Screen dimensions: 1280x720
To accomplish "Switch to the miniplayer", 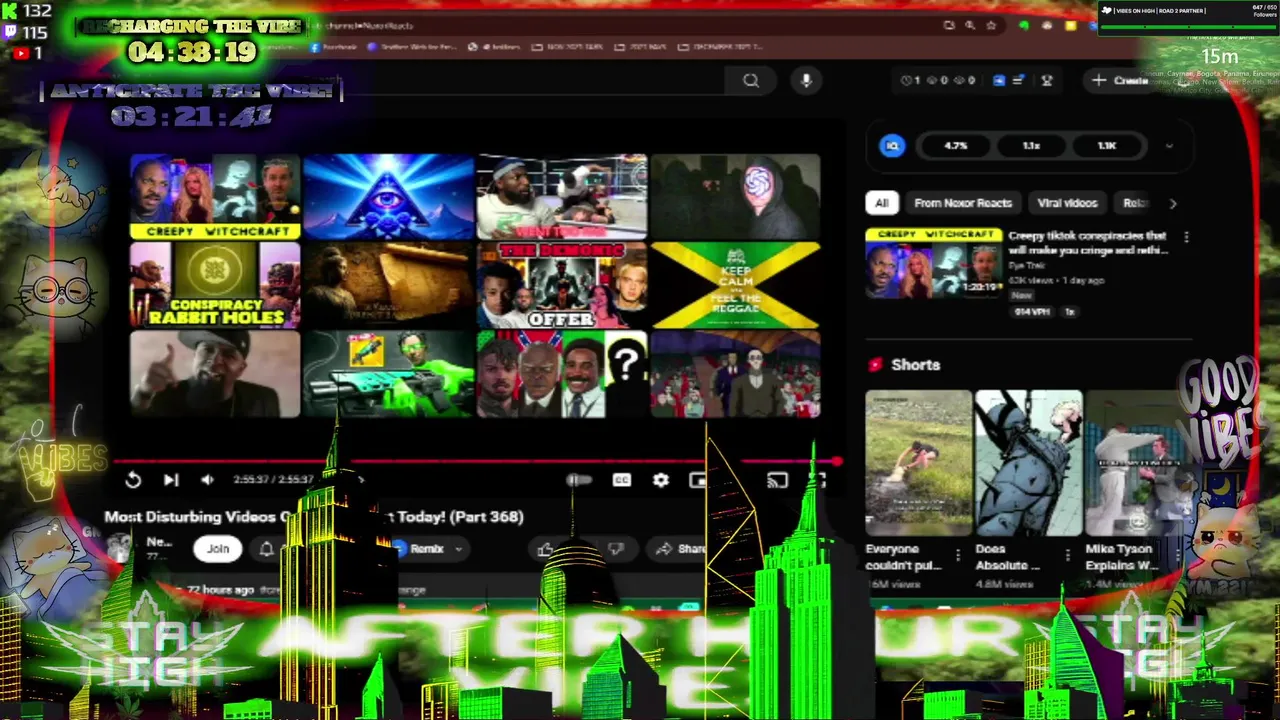I will [x=699, y=480].
